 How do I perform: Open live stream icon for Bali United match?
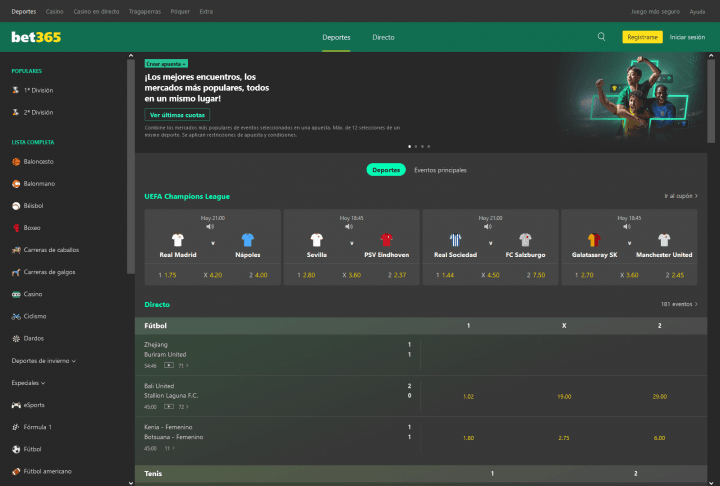point(169,407)
